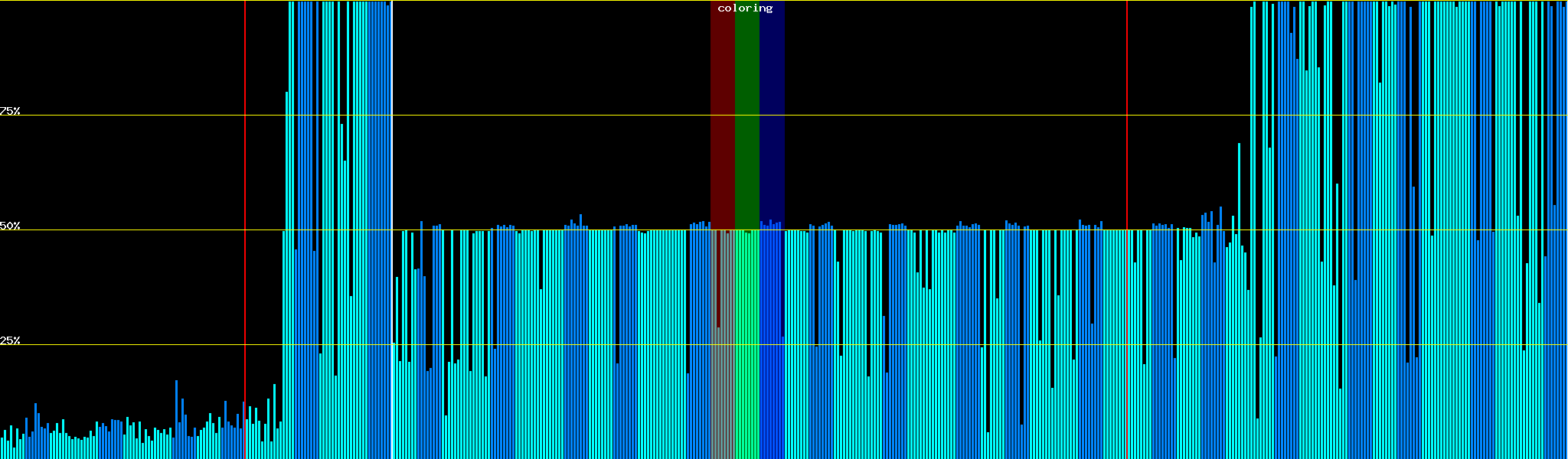Click the bright green bars below 50%

point(746,344)
